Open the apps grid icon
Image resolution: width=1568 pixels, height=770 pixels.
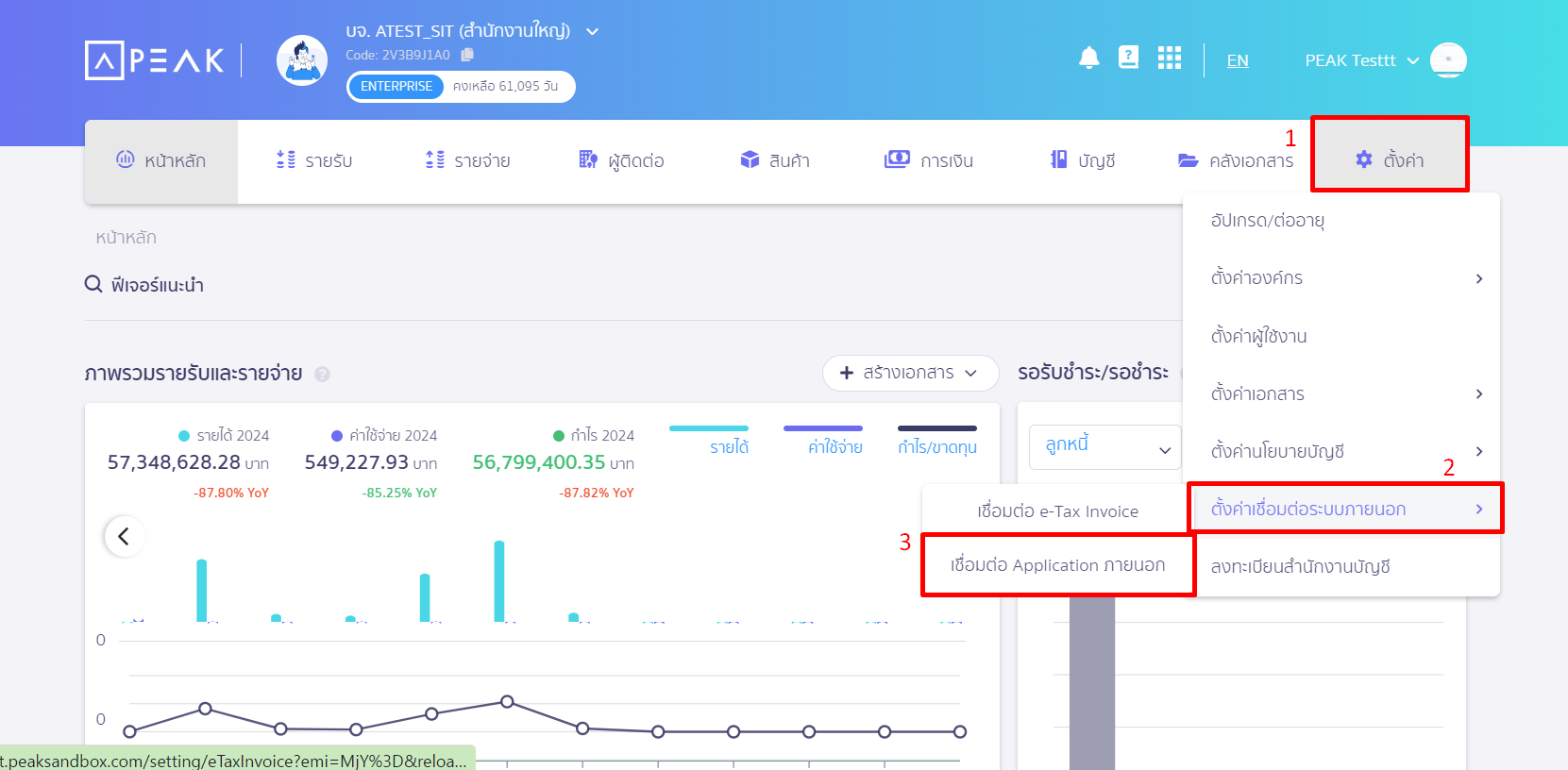[1170, 59]
